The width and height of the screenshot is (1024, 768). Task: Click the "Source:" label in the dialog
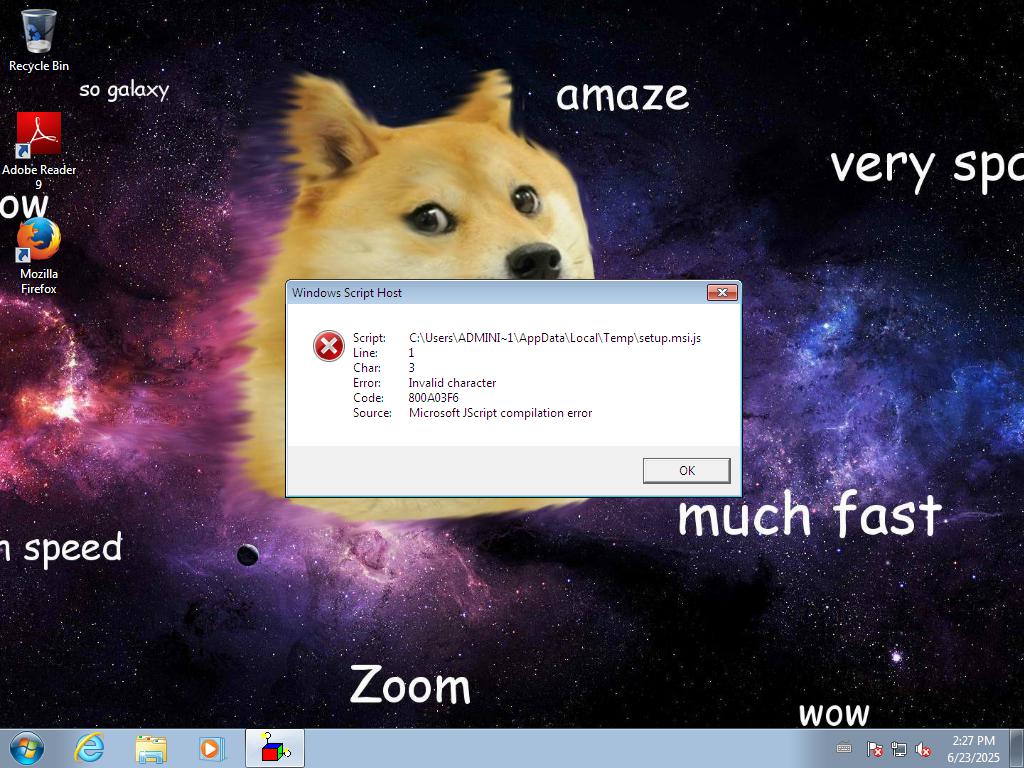click(372, 413)
